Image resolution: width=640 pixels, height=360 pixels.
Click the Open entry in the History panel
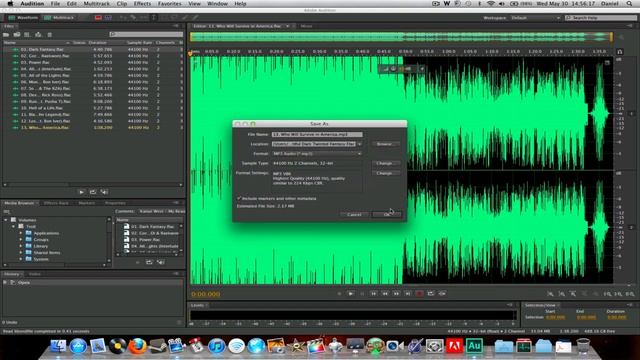click(24, 282)
